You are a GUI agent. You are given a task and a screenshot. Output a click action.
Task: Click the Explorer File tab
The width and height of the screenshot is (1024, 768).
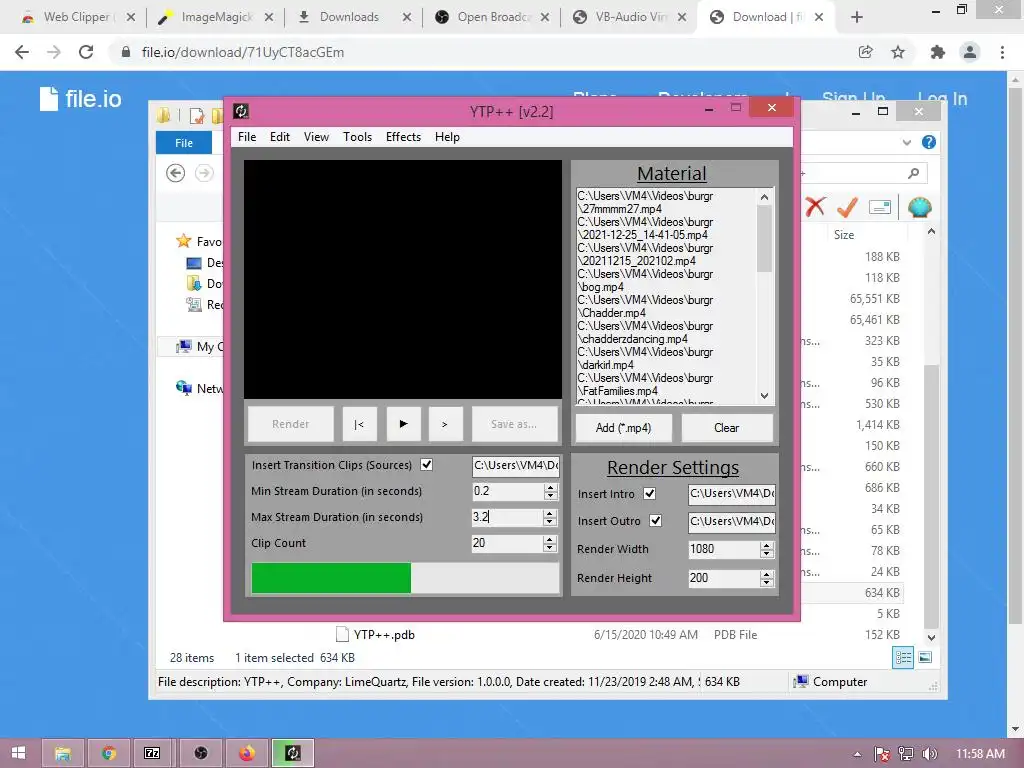[x=184, y=142]
